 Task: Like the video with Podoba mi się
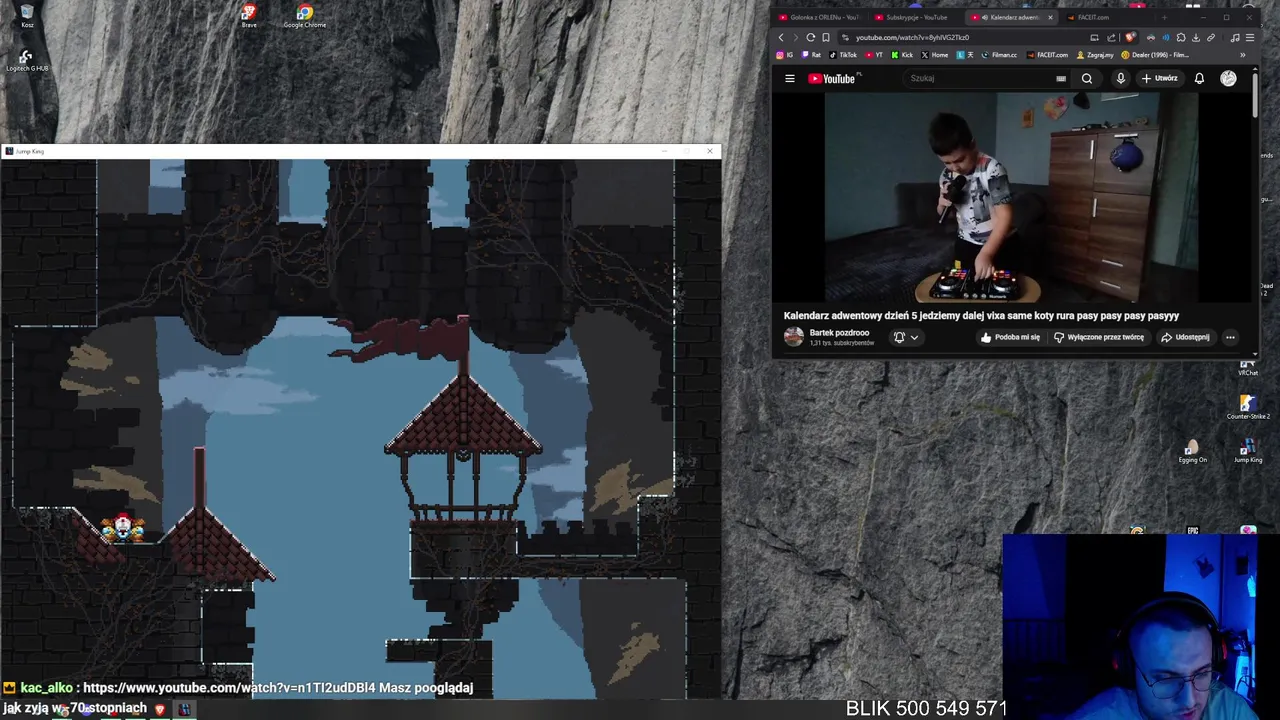1010,337
